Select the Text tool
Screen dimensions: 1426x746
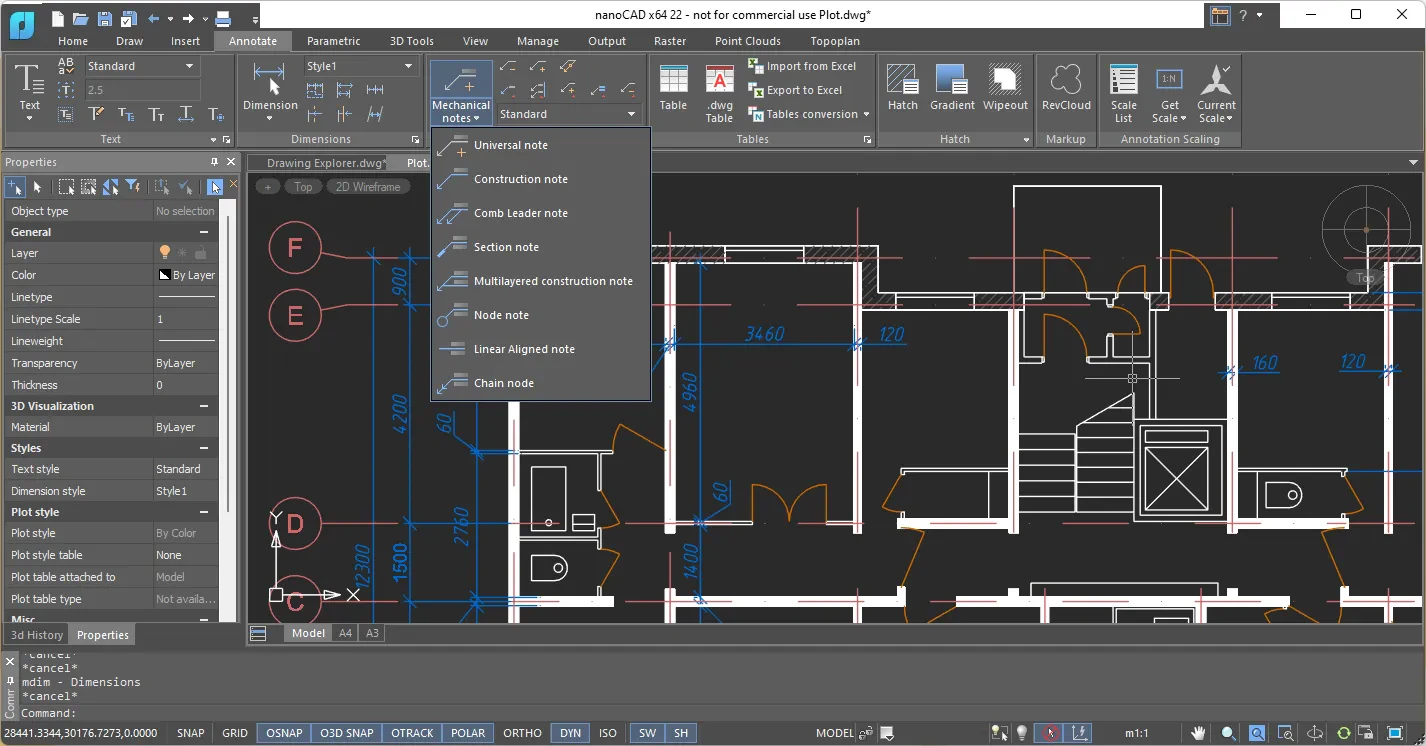tap(29, 85)
